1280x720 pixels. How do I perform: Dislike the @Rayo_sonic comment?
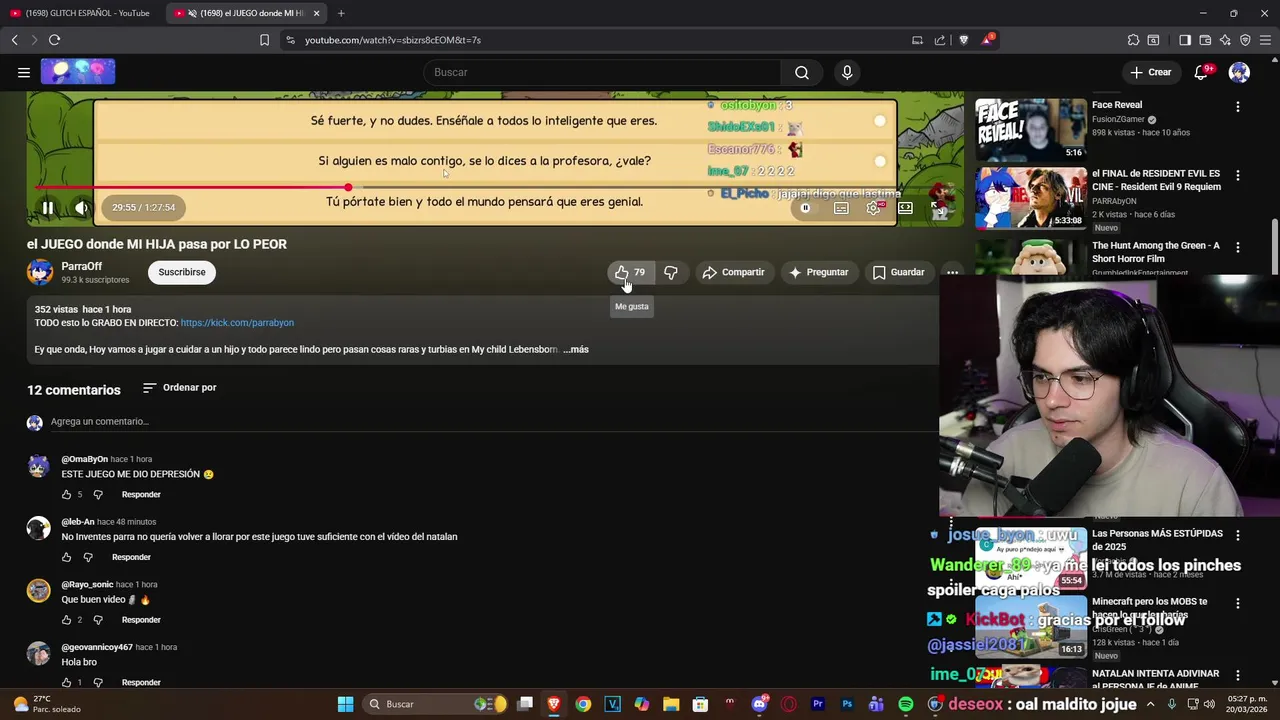[98, 620]
